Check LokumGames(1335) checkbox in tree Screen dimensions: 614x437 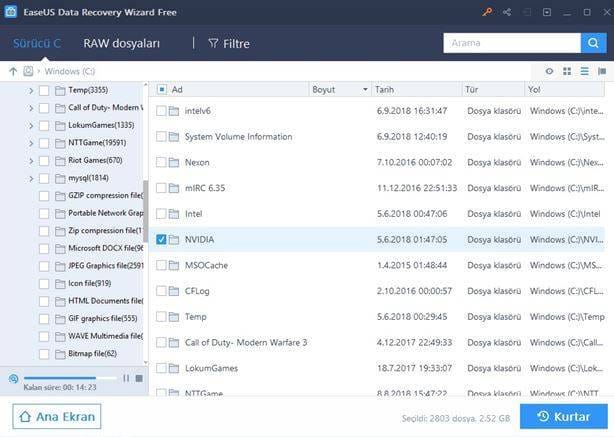pos(44,126)
